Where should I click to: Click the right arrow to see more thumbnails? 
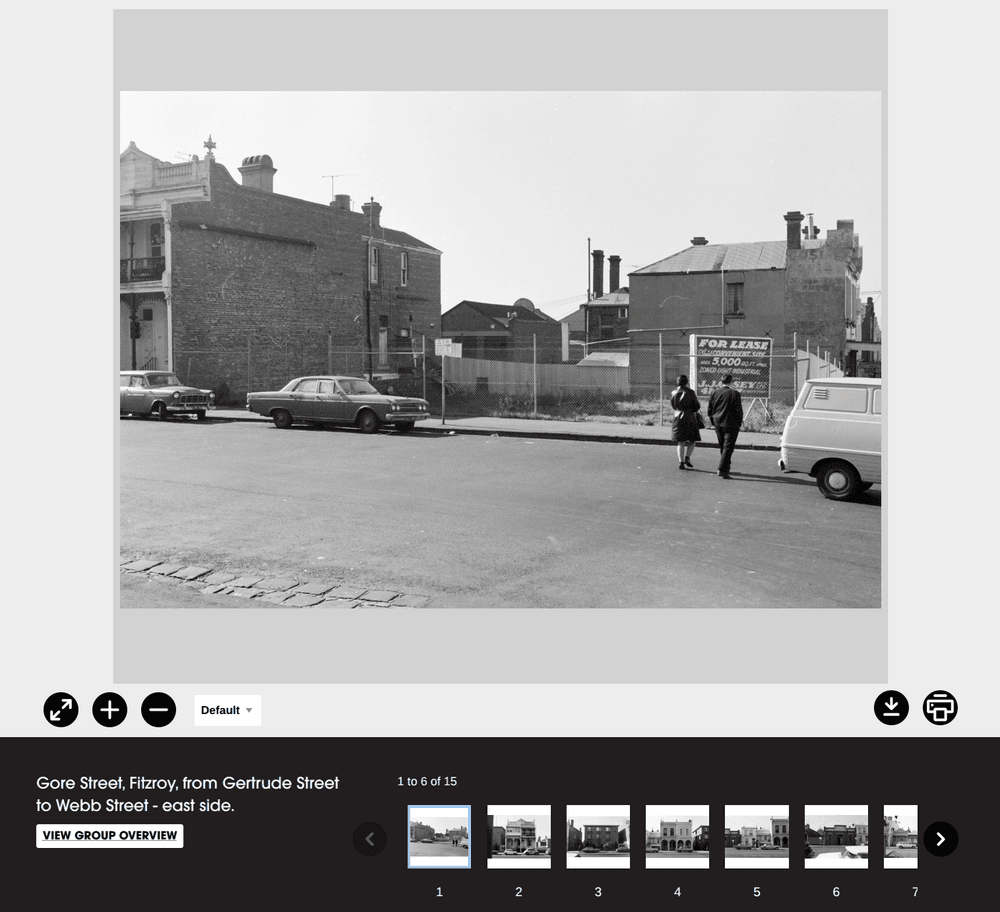click(940, 840)
